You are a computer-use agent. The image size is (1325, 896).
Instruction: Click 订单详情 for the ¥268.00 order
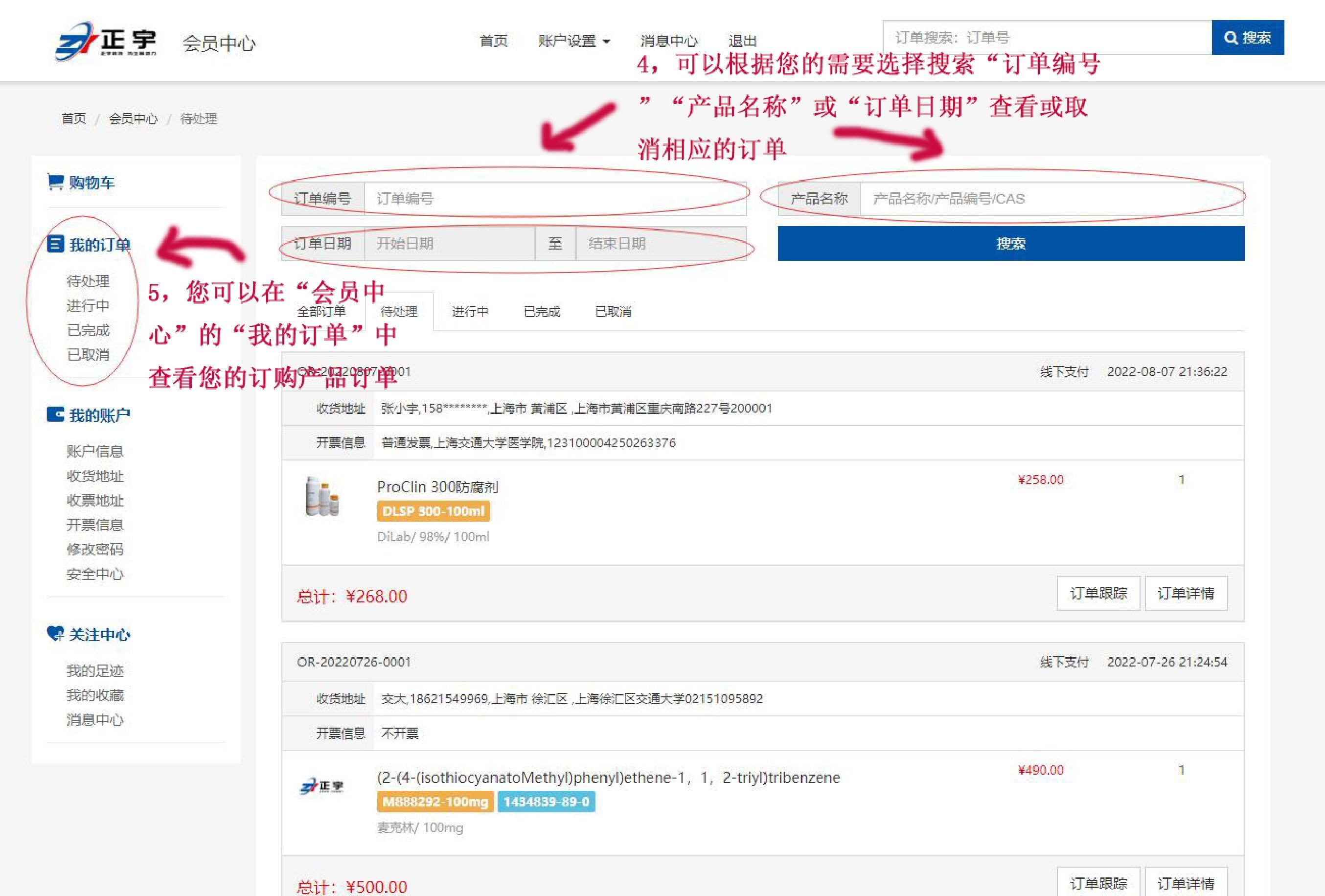(1186, 593)
